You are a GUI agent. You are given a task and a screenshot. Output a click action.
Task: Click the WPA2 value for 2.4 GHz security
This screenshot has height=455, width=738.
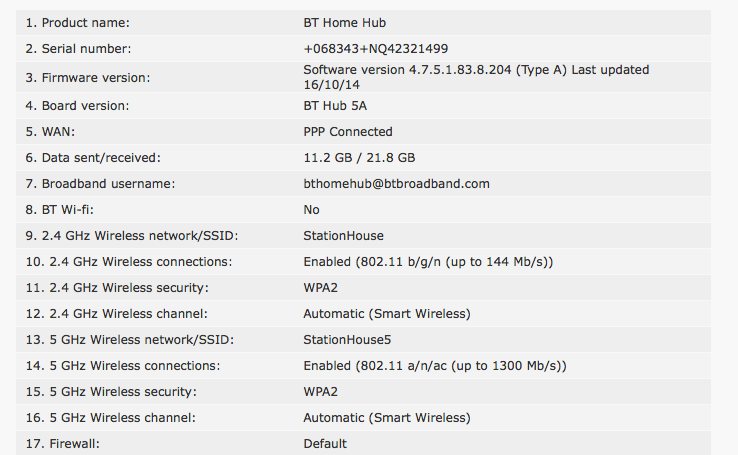click(321, 288)
